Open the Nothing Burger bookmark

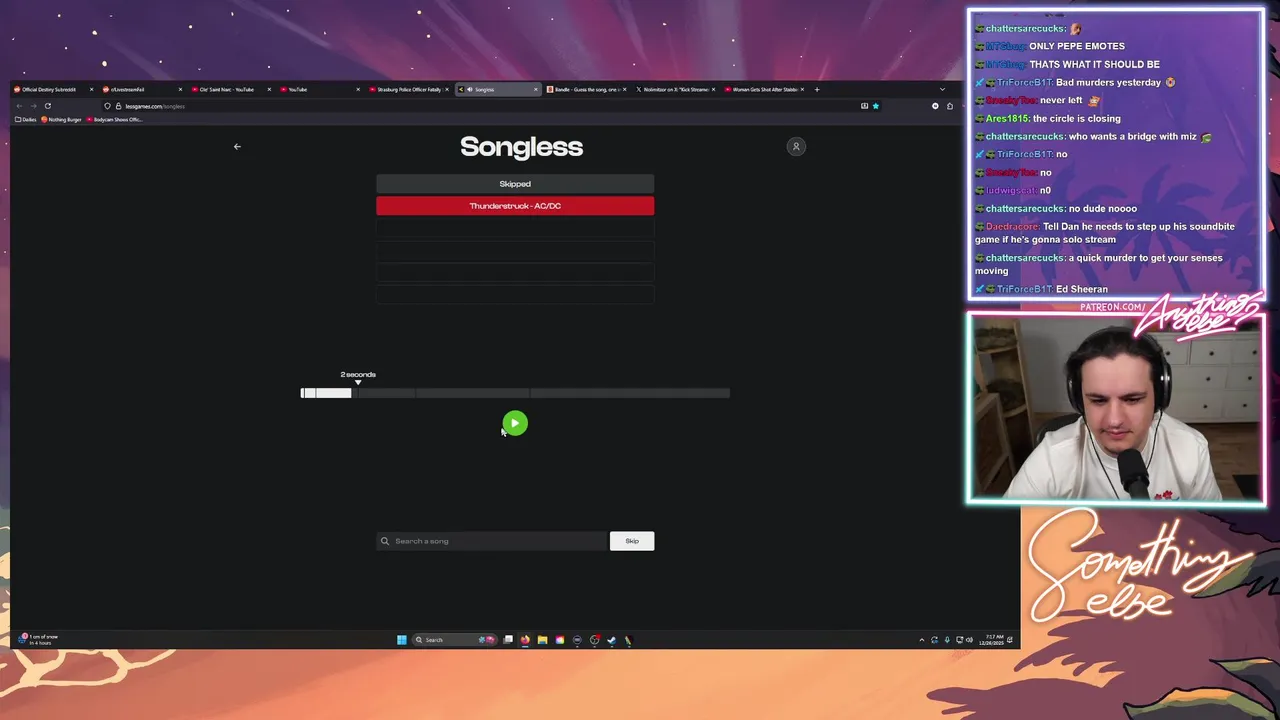[62, 119]
